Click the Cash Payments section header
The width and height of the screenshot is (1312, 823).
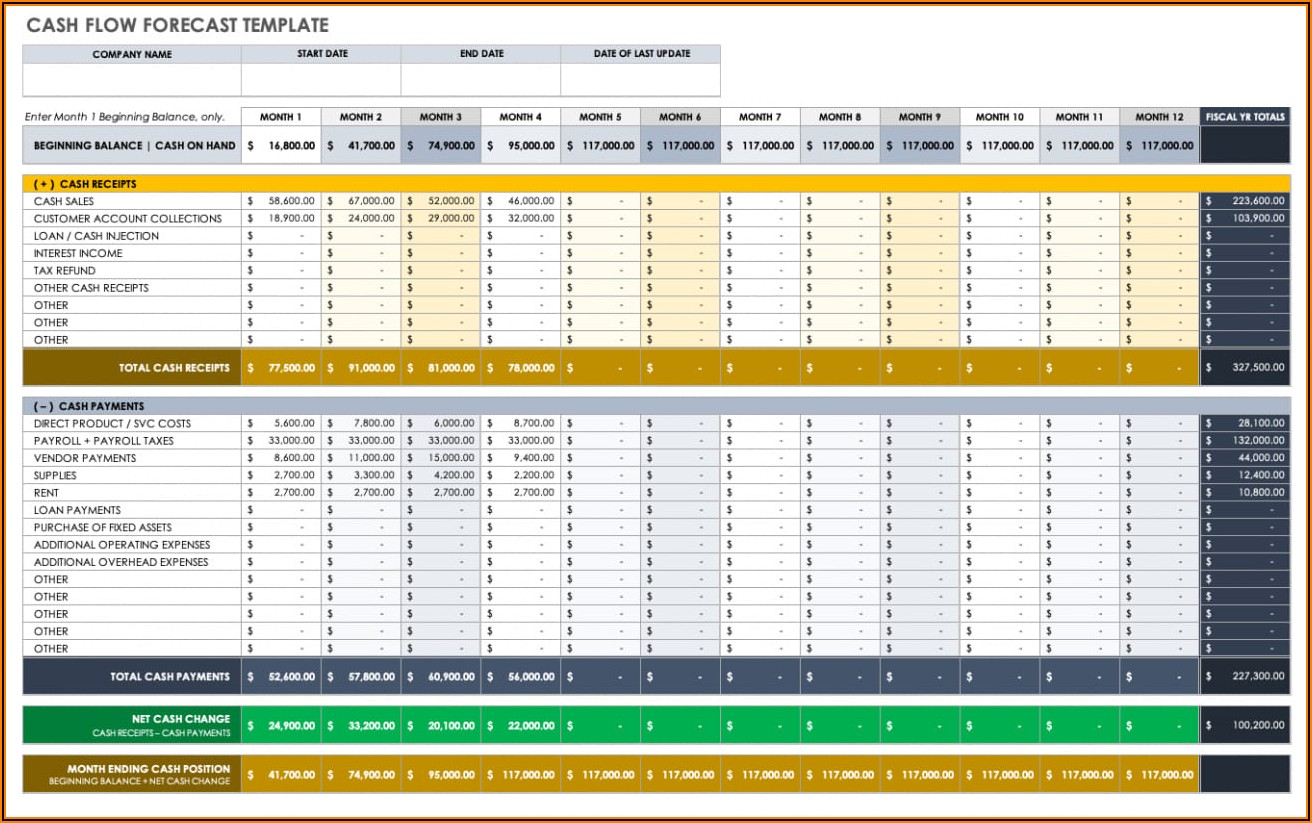pyautogui.click(x=101, y=406)
